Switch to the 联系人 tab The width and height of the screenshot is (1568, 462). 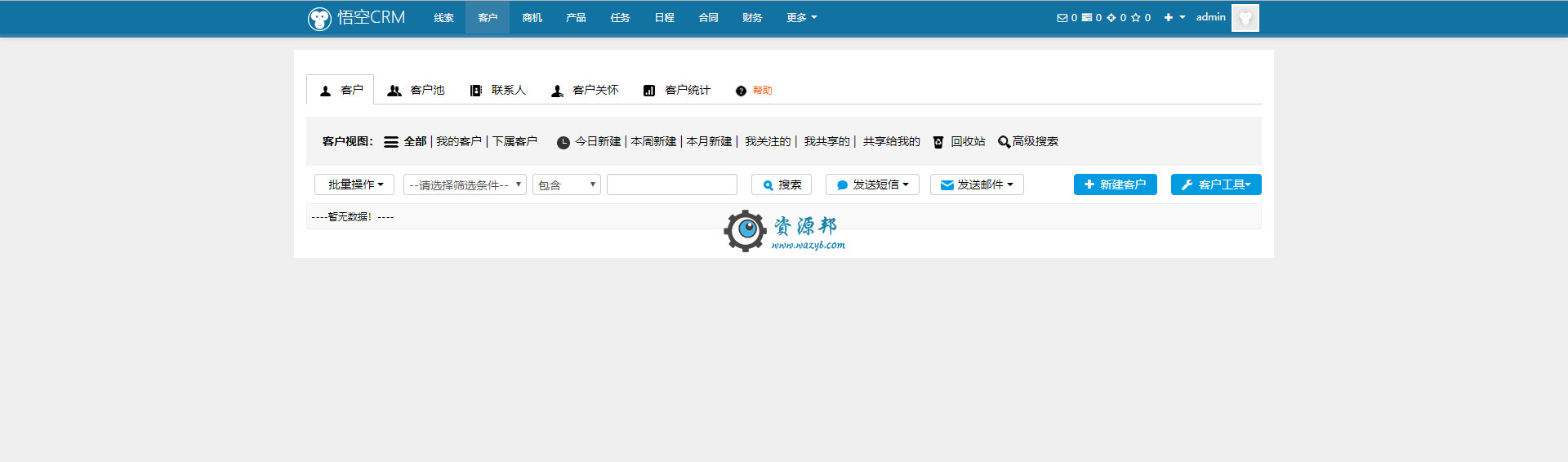point(497,90)
